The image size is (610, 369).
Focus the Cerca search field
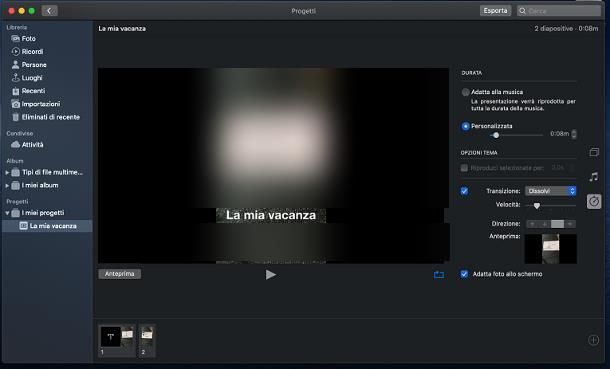(559, 11)
